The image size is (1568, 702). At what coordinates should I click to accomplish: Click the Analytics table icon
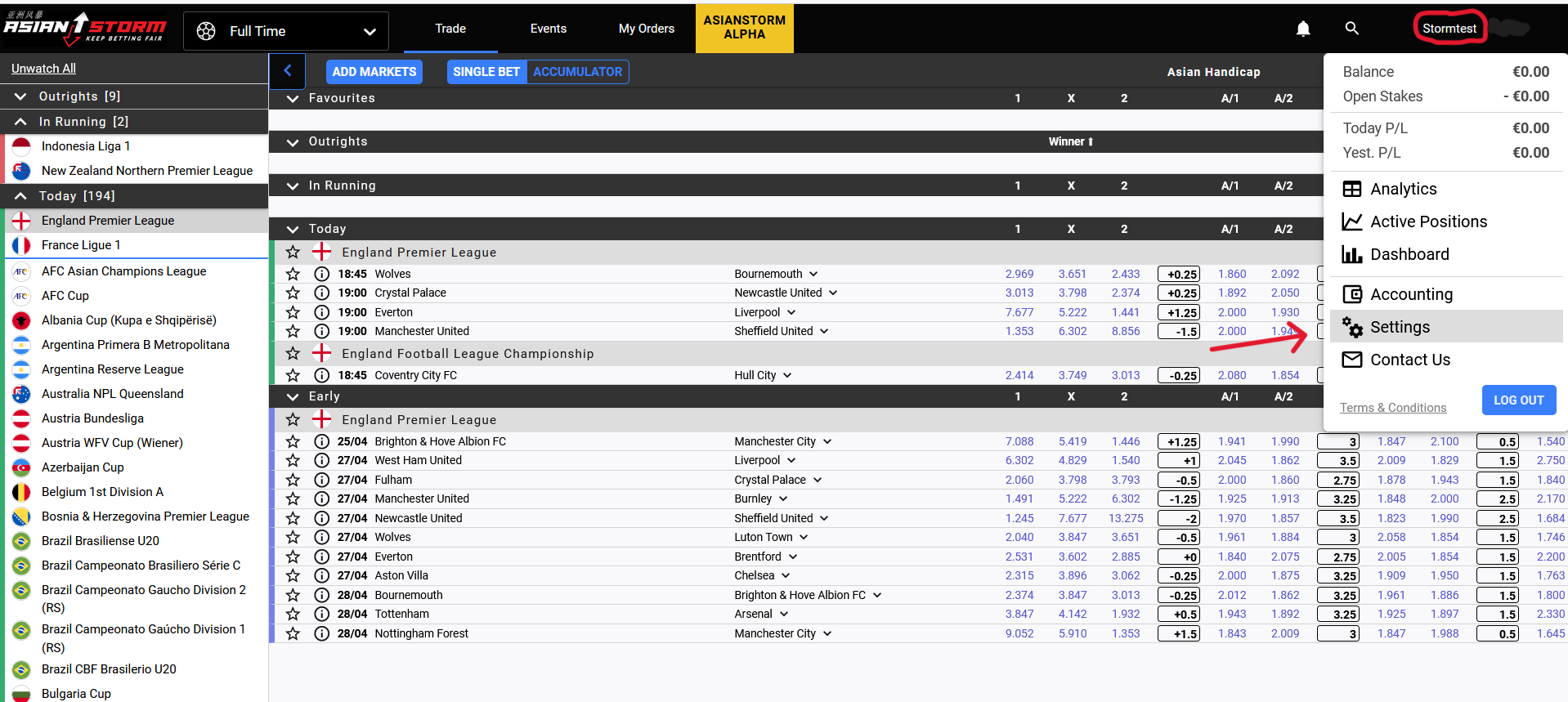1352,189
